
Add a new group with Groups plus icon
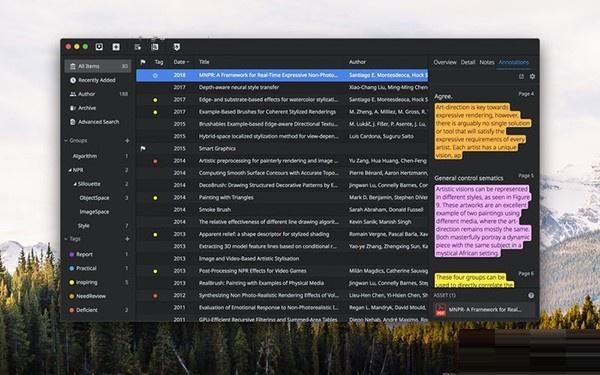(x=127, y=140)
